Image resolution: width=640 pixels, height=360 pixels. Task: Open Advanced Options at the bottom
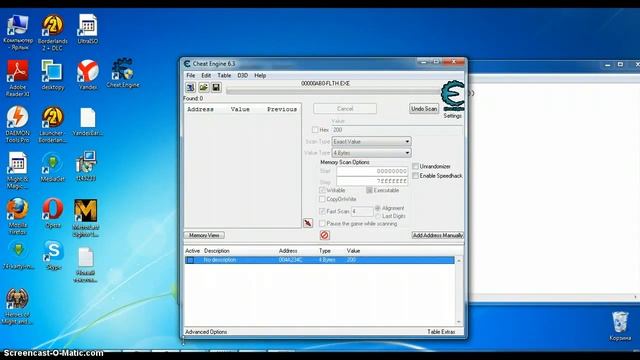(x=206, y=332)
